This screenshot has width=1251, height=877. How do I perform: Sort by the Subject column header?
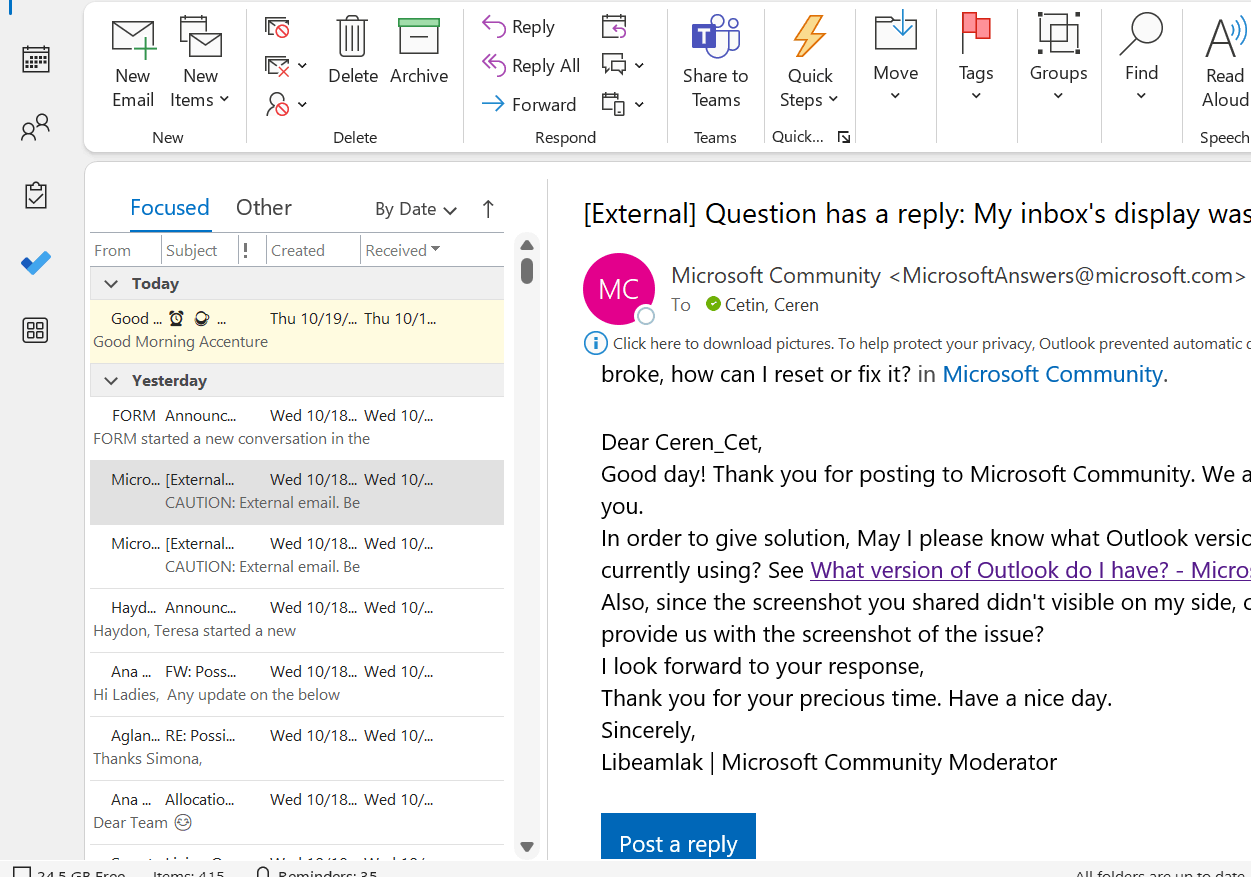point(200,251)
